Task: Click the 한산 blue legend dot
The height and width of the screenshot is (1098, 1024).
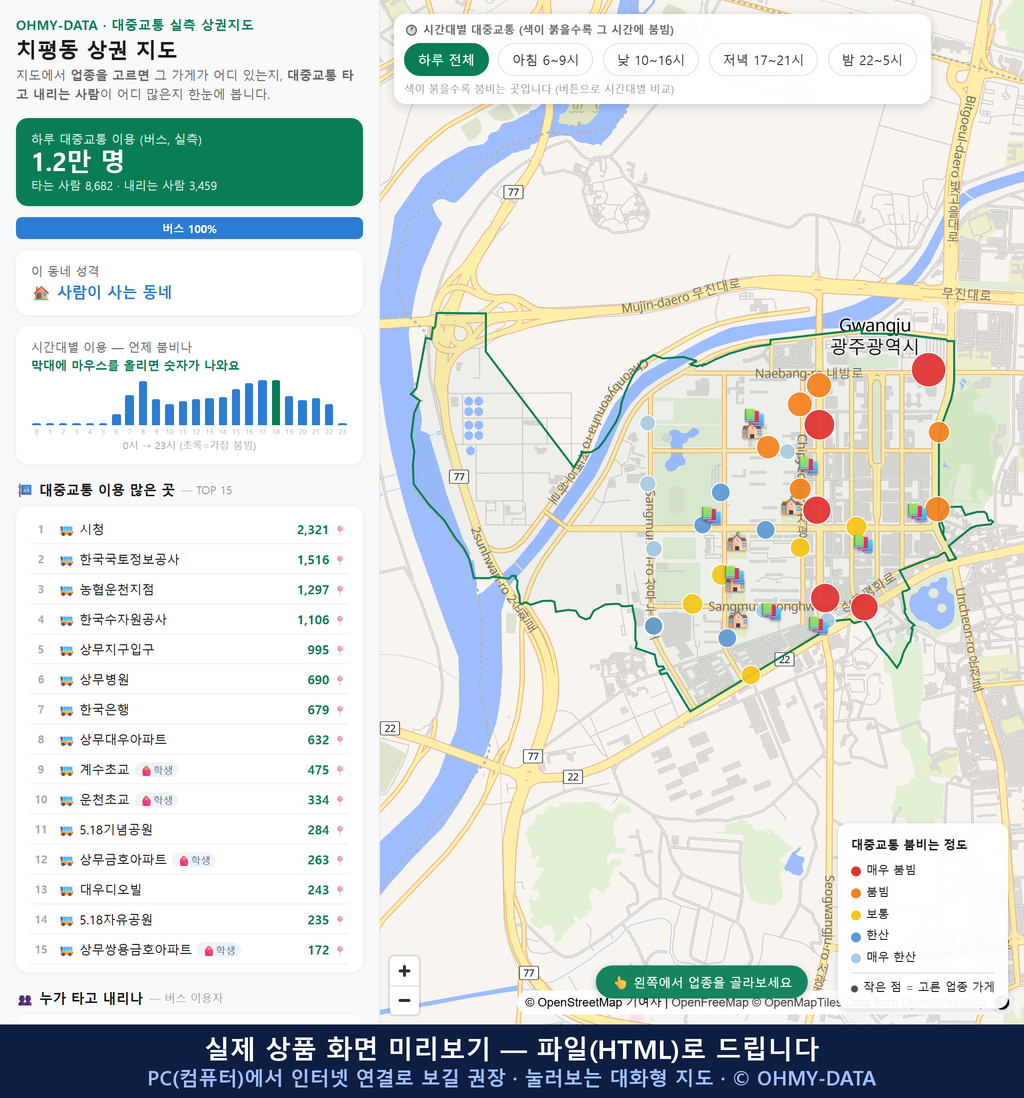Action: (x=855, y=936)
